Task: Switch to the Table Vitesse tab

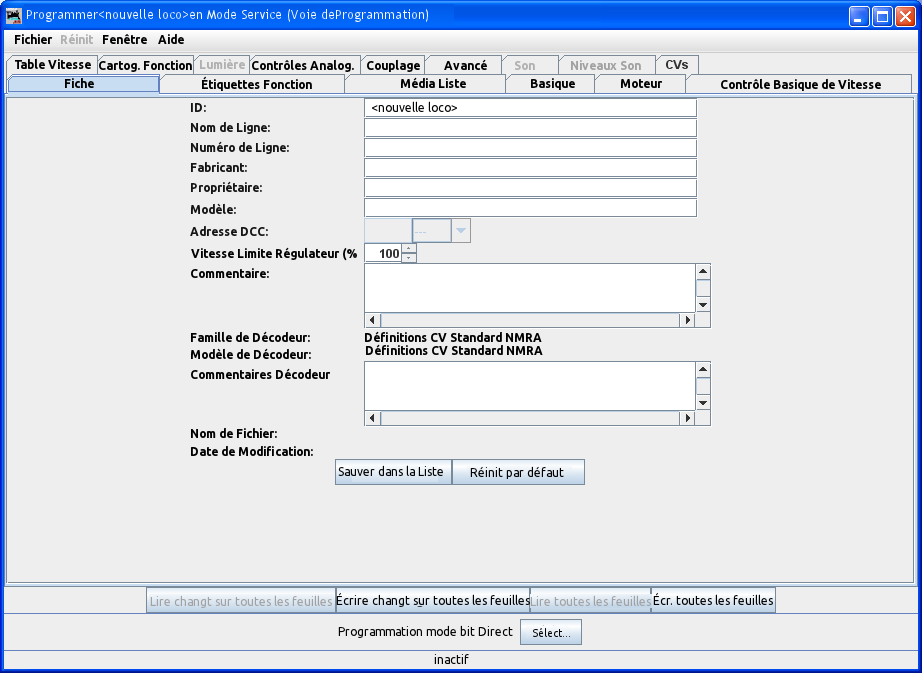Action: (x=52, y=65)
